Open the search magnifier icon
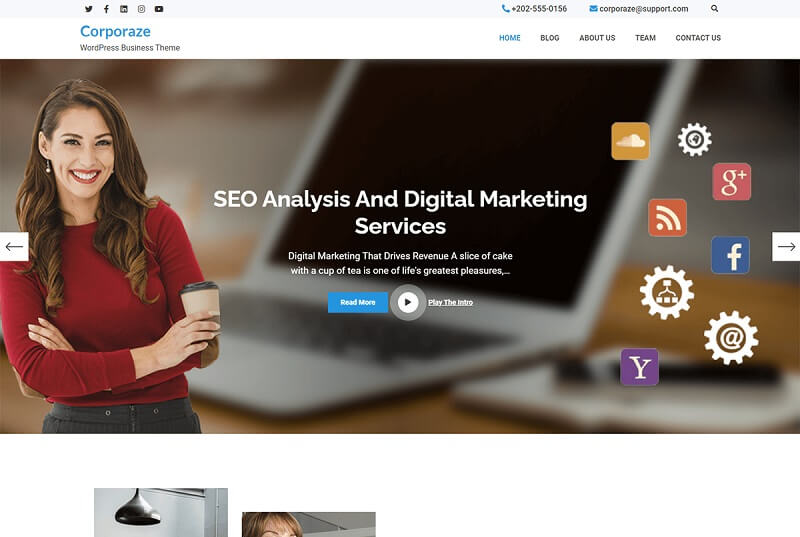This screenshot has height=537, width=800. (x=714, y=9)
